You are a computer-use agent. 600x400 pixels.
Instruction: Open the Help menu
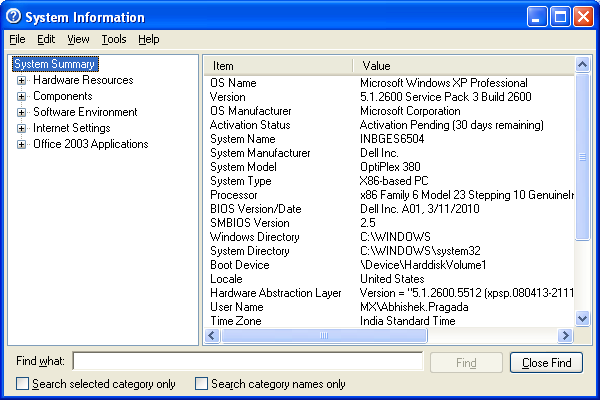[149, 39]
